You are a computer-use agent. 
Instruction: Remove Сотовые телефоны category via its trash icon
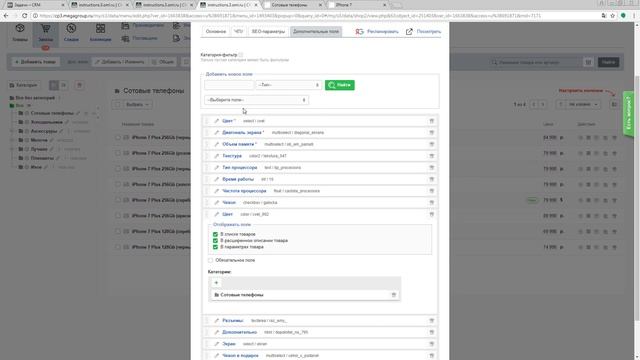pos(394,295)
